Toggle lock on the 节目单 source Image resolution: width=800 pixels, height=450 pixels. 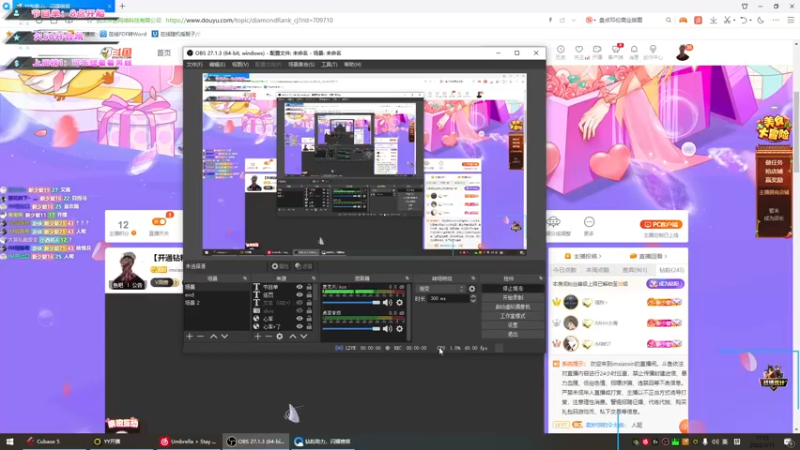point(309,287)
